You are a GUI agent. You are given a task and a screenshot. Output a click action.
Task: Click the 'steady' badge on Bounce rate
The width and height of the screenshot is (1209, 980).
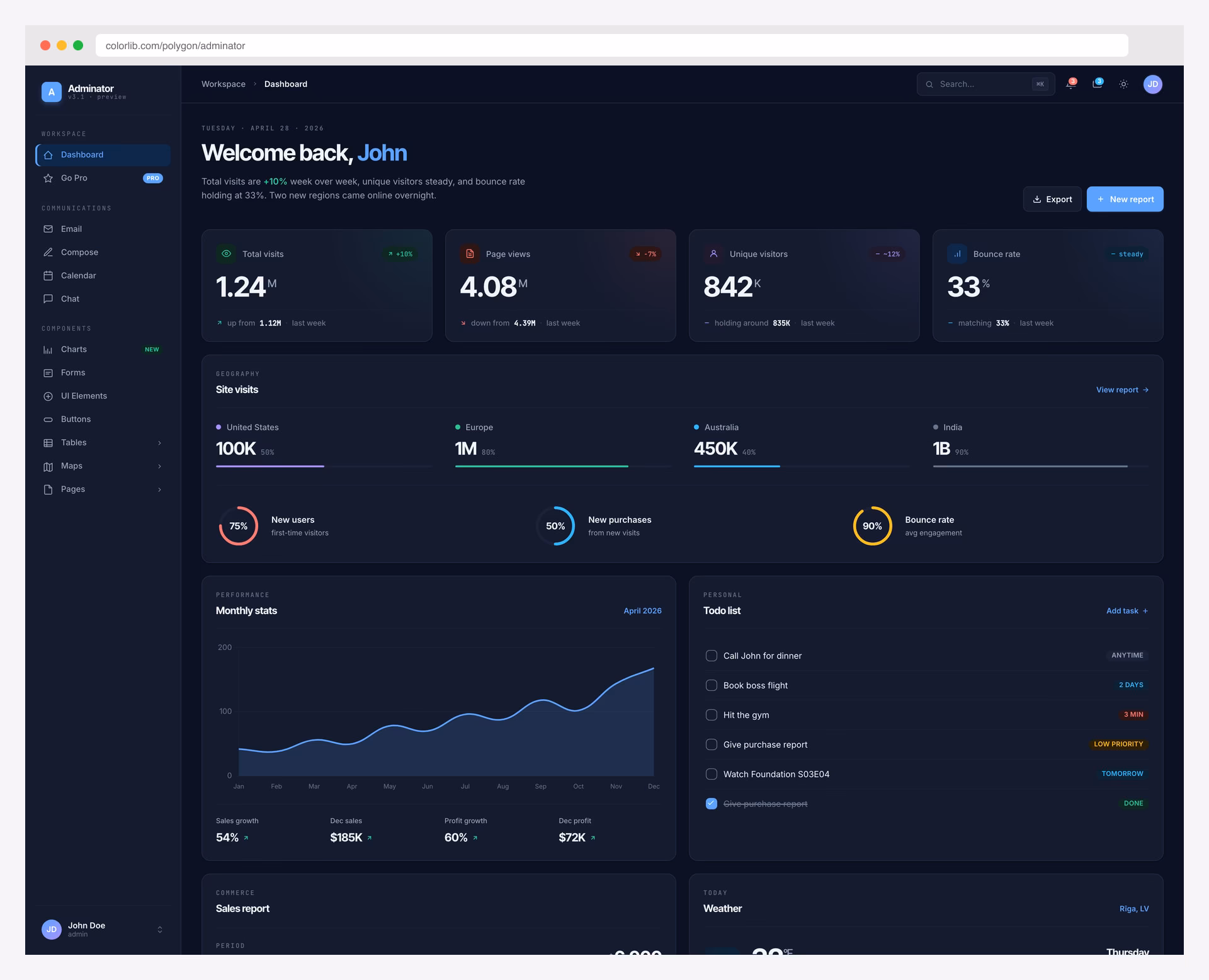point(1127,254)
